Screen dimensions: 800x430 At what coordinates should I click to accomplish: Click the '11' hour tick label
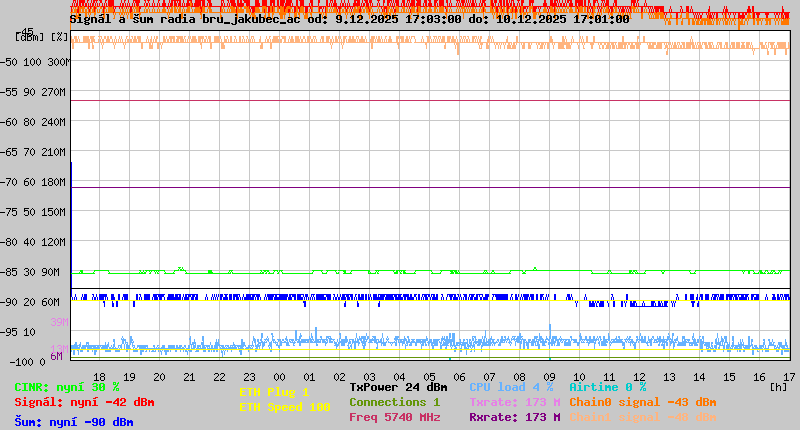click(609, 377)
